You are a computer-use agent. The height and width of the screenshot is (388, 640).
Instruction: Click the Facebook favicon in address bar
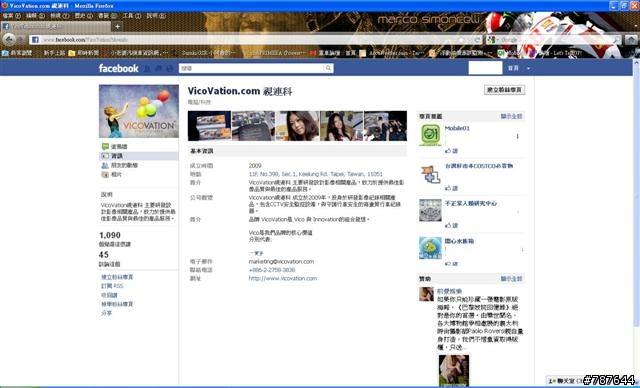pyautogui.click(x=35, y=40)
